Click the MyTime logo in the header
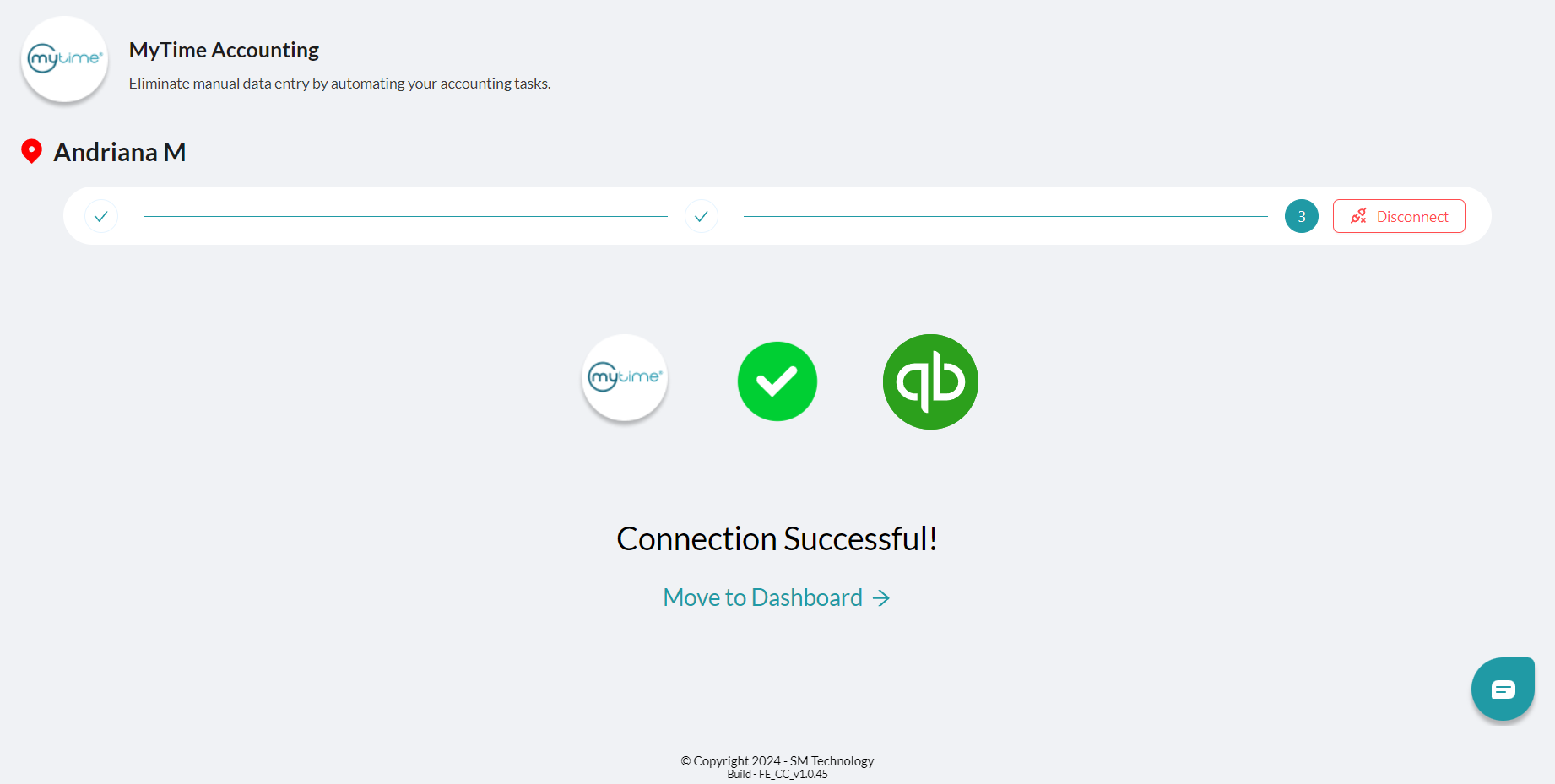 pyautogui.click(x=65, y=59)
